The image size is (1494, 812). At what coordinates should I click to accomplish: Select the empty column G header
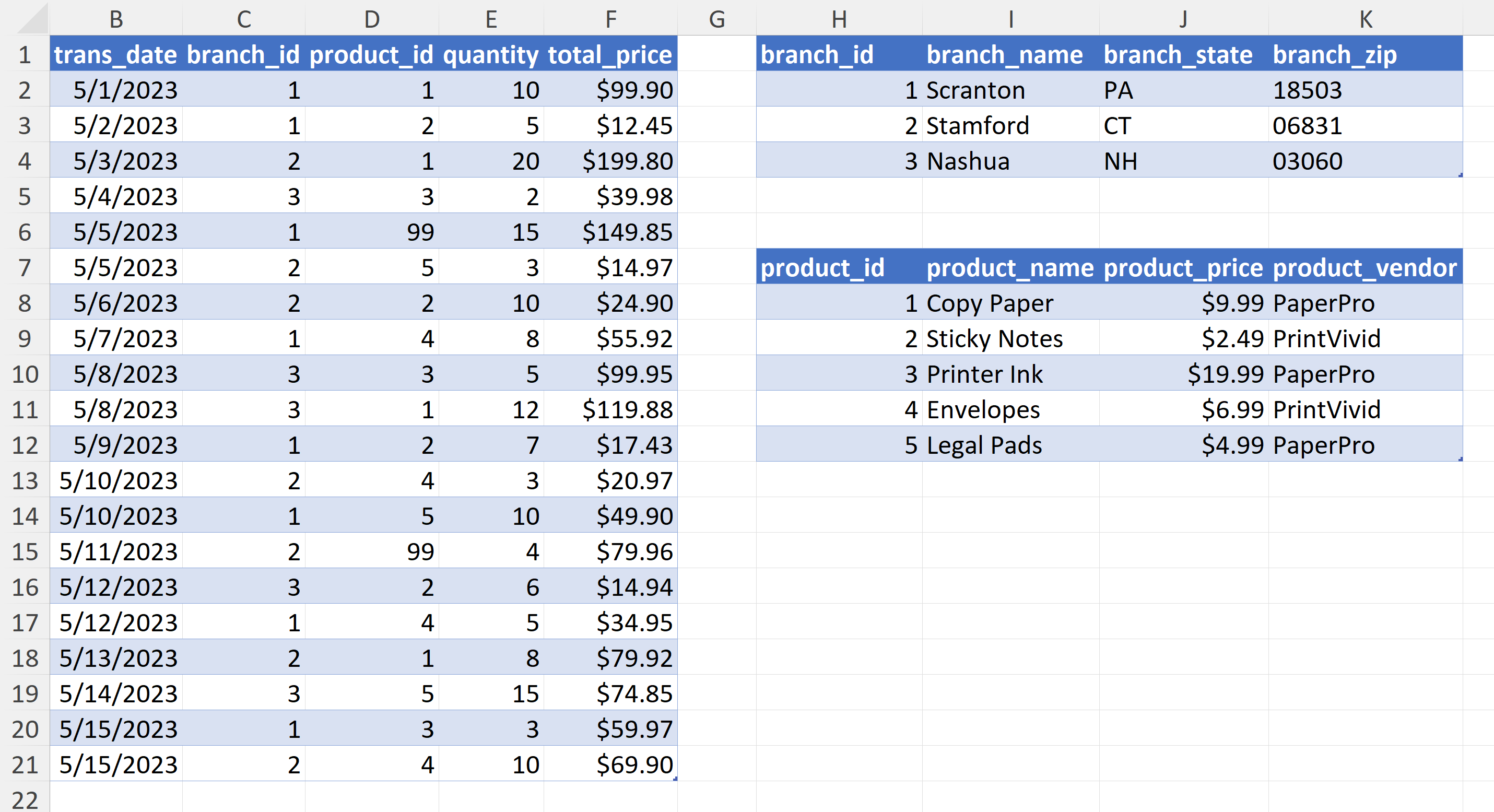pos(717,19)
